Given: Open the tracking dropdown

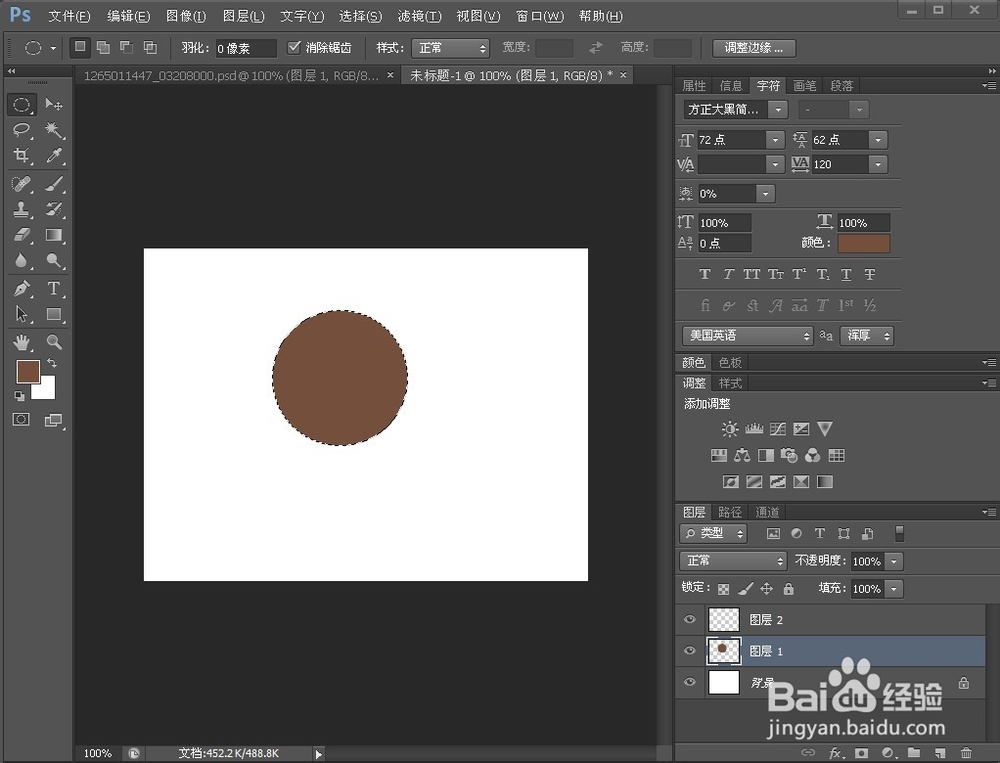Looking at the screenshot, I should [x=878, y=165].
